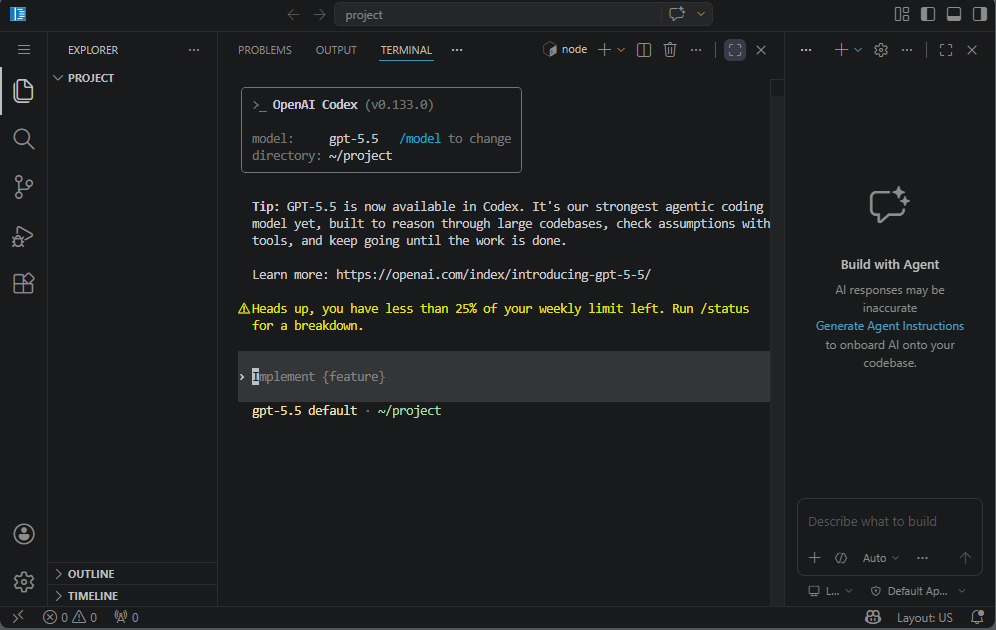Show errors and warnings count in status bar

click(70, 617)
